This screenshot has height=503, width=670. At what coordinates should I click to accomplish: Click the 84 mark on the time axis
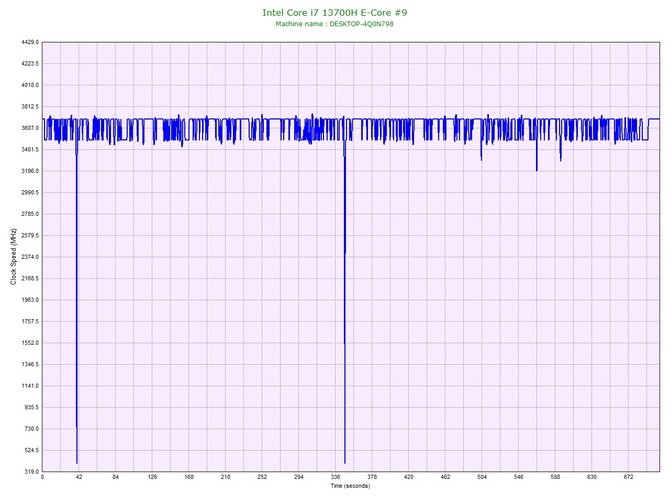115,477
